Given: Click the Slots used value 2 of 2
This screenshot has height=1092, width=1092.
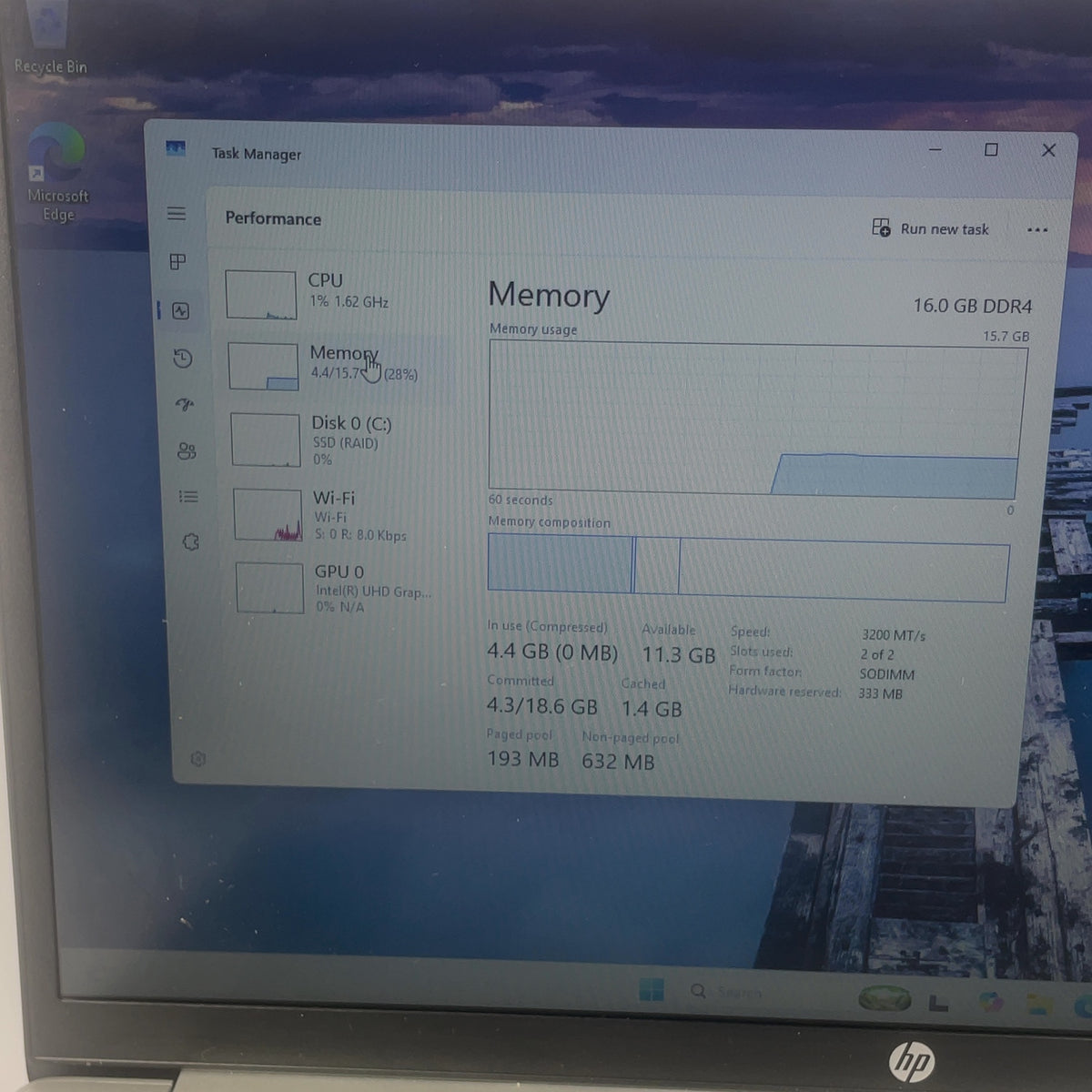Looking at the screenshot, I should click(877, 654).
